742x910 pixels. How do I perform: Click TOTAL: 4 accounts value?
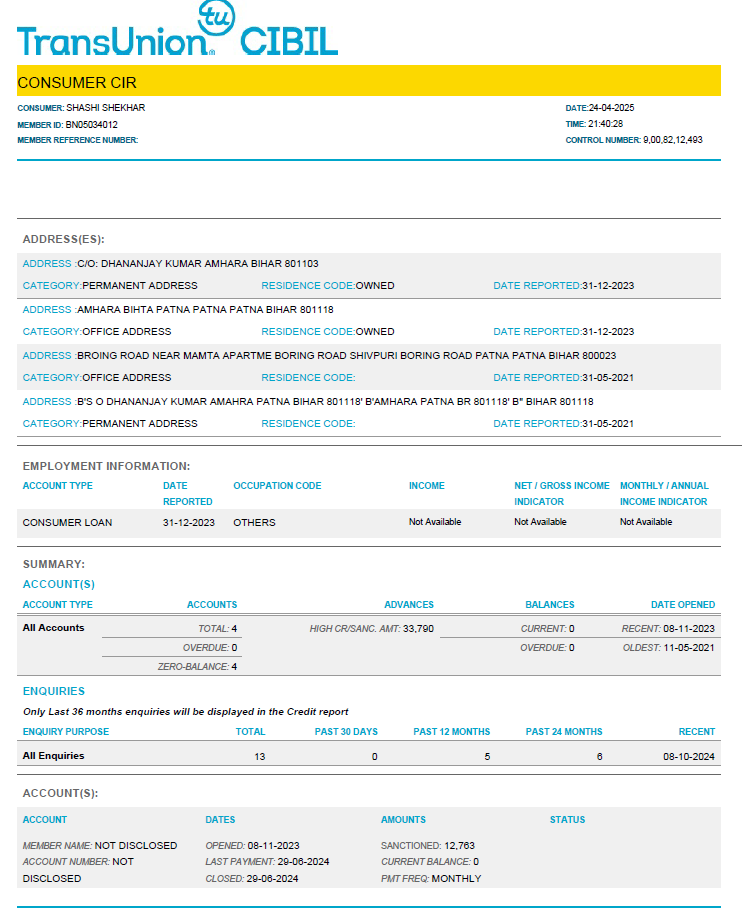[x=218, y=629]
